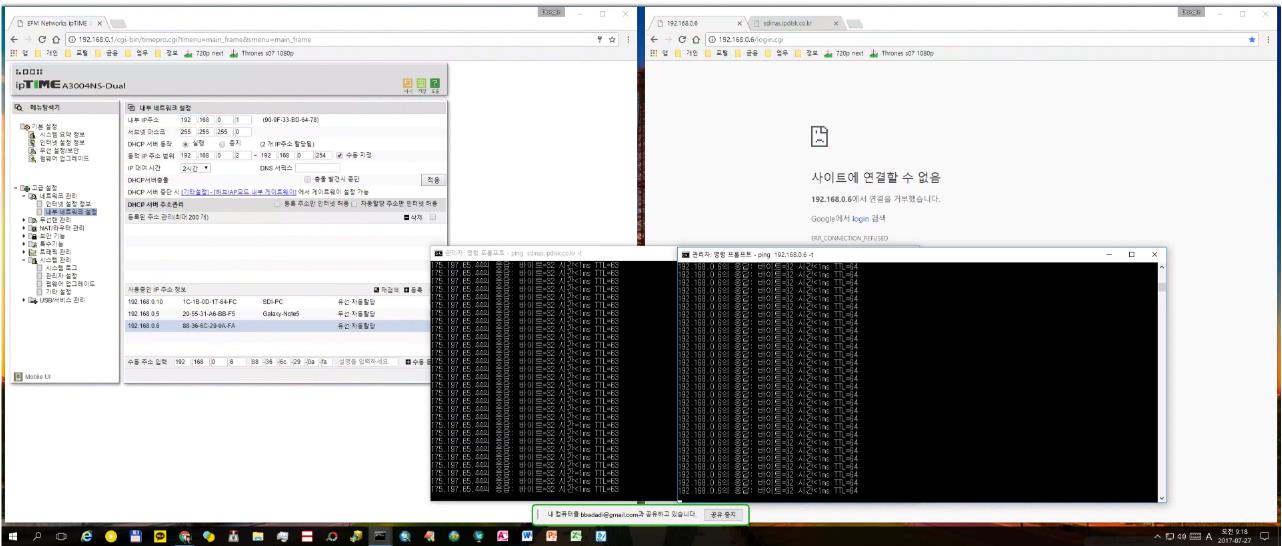The image size is (1282, 546).
Task: Click the orange icon in the ipTIME header
Action: [x=408, y=85]
